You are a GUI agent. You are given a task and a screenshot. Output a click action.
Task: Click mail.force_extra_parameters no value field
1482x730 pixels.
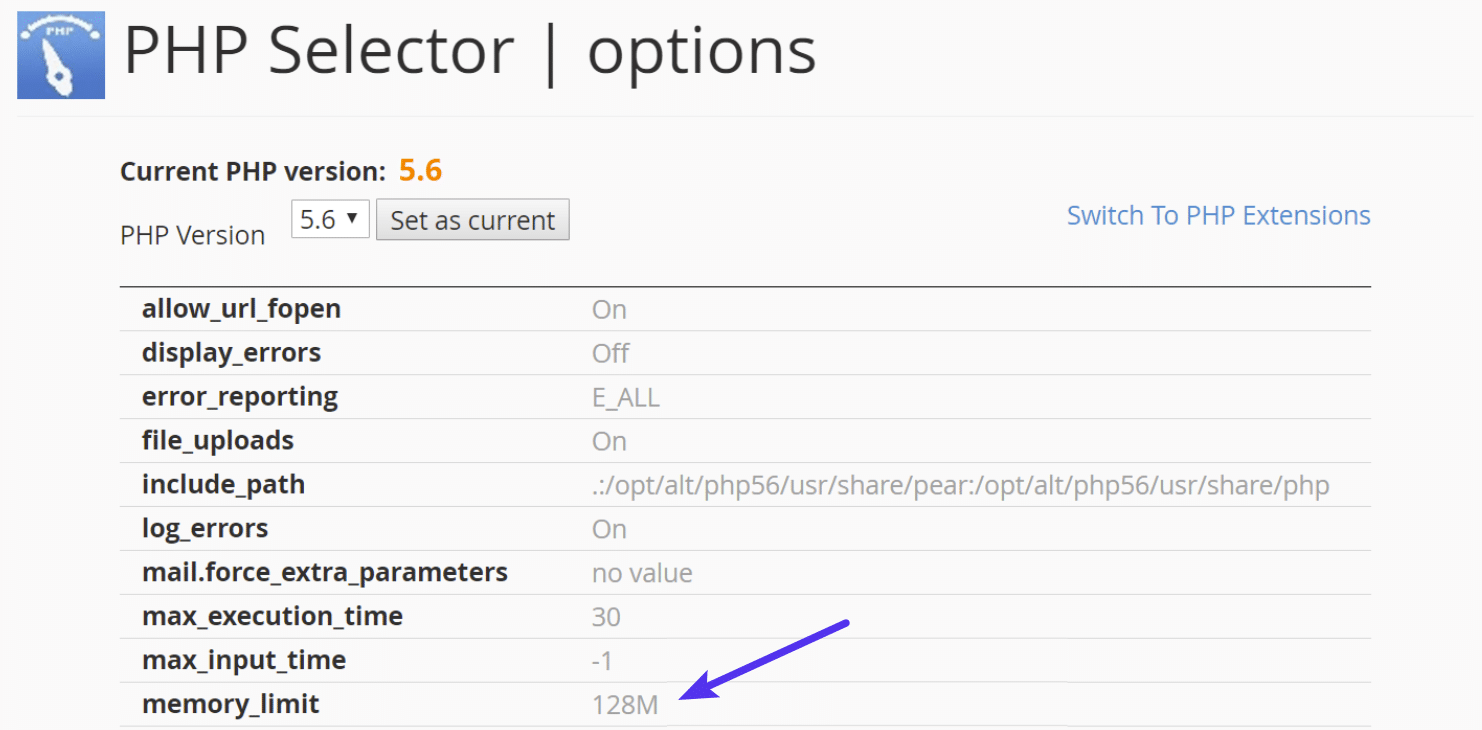[643, 572]
